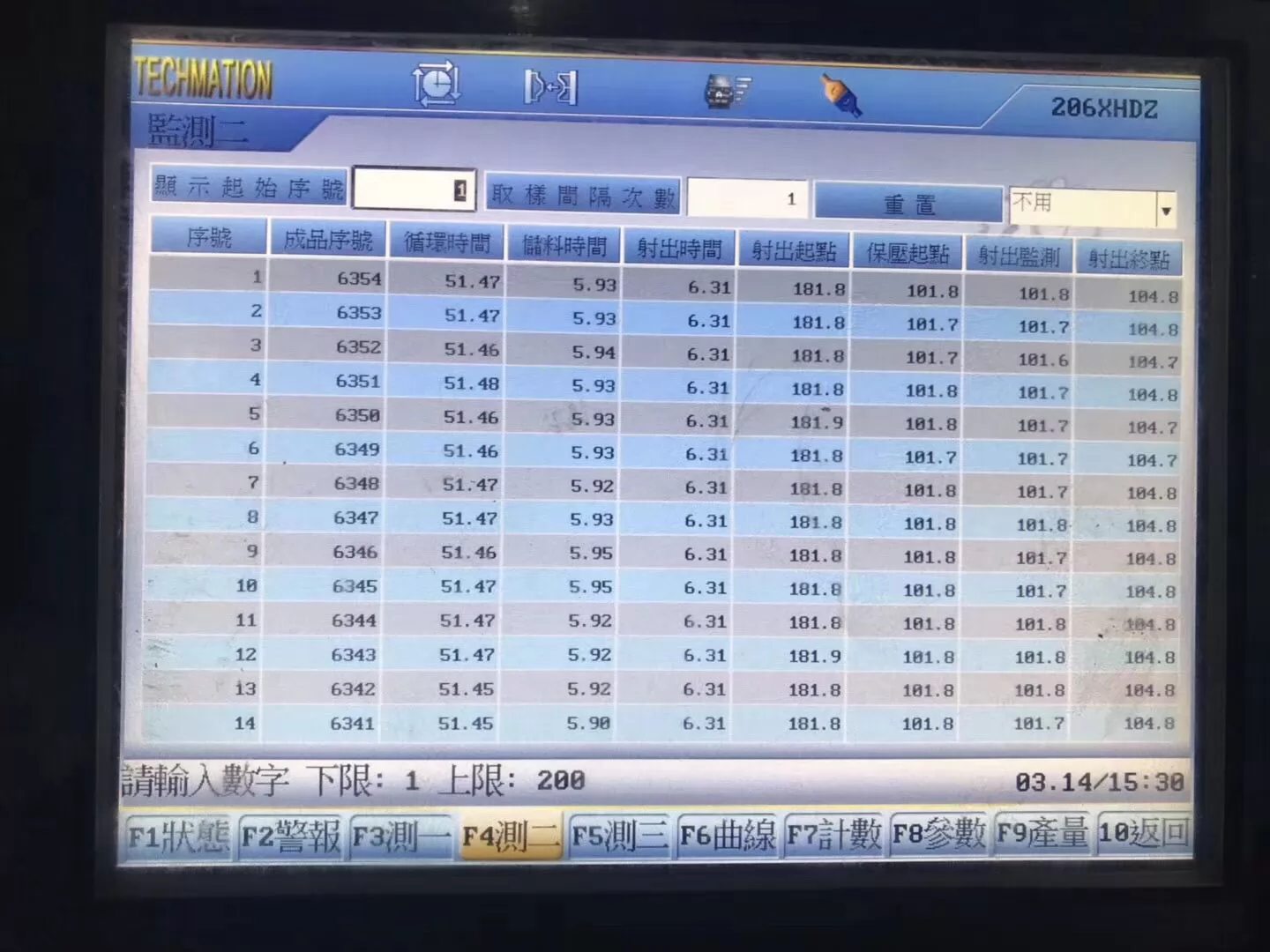
Task: Open the 不用 dropdown arrow
Action: coord(1165,210)
